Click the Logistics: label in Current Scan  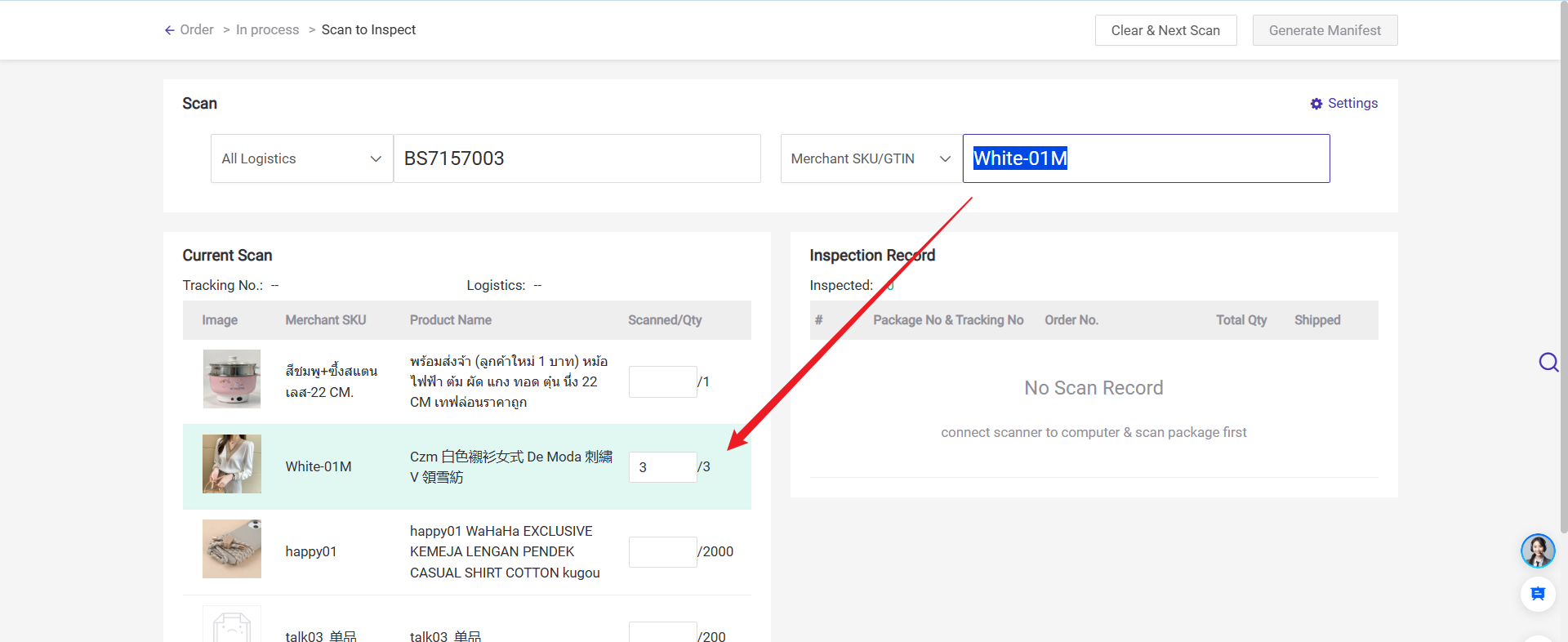(x=496, y=285)
